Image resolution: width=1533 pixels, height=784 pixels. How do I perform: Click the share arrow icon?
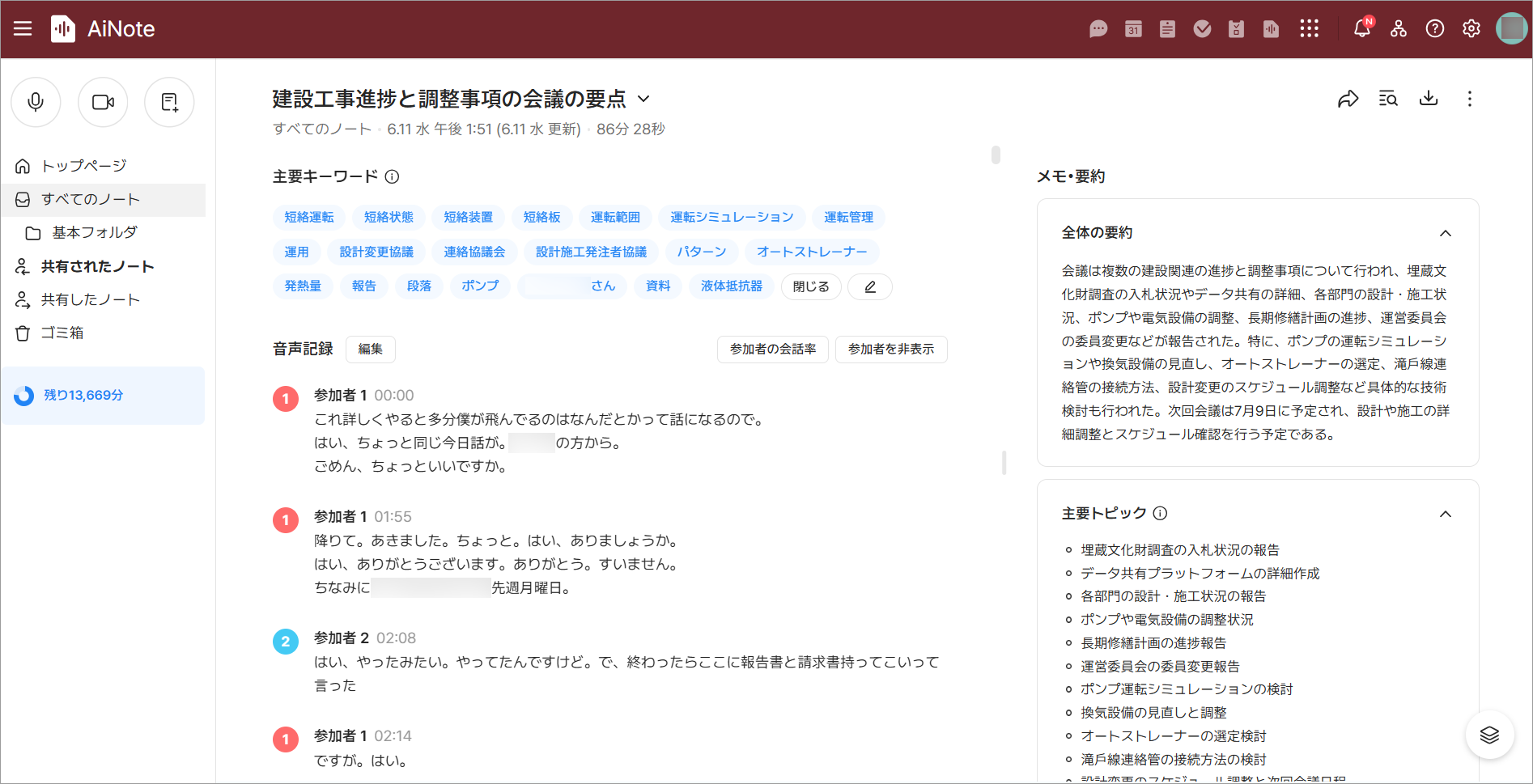(1348, 99)
